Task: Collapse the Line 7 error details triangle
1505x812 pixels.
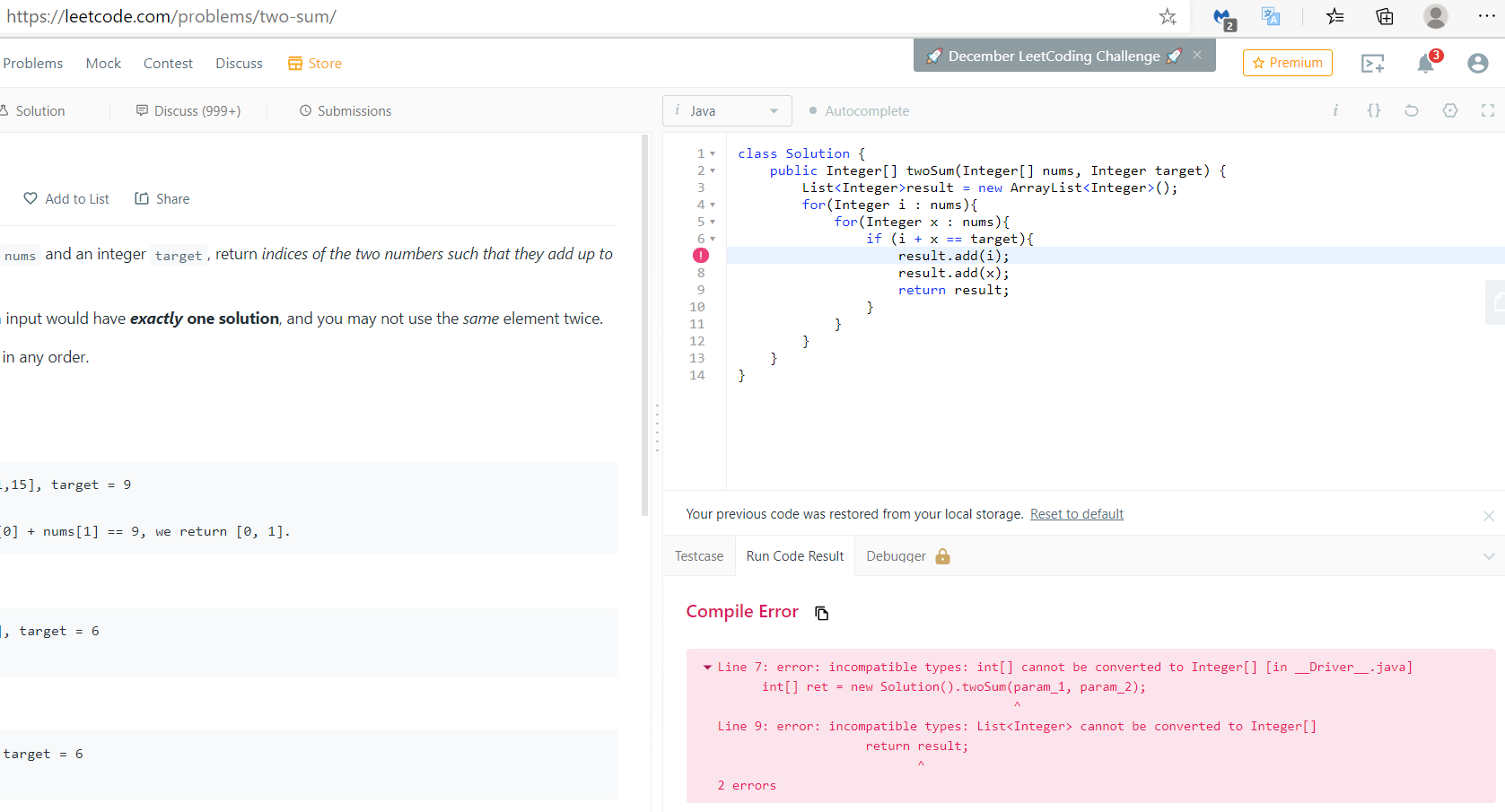Action: point(707,667)
